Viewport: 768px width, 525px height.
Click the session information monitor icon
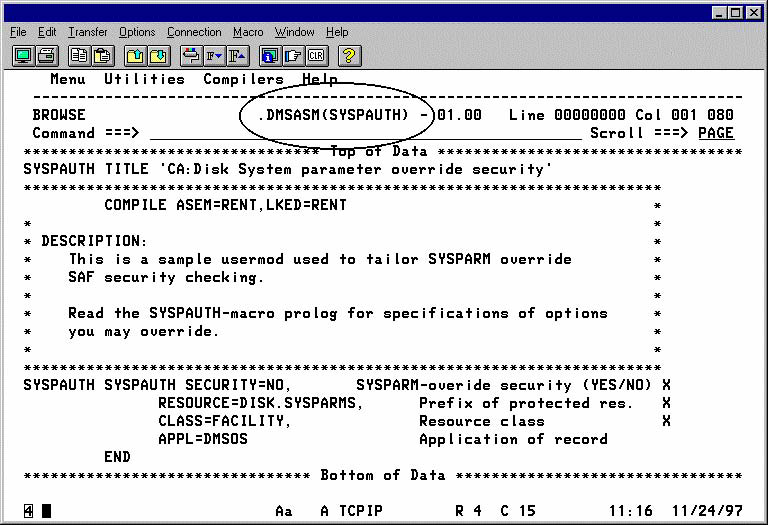pyautogui.click(x=269, y=56)
